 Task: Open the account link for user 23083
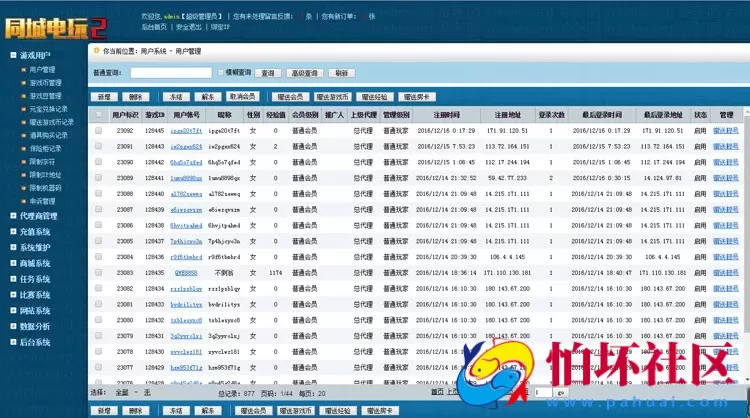pyautogui.click(x=186, y=273)
